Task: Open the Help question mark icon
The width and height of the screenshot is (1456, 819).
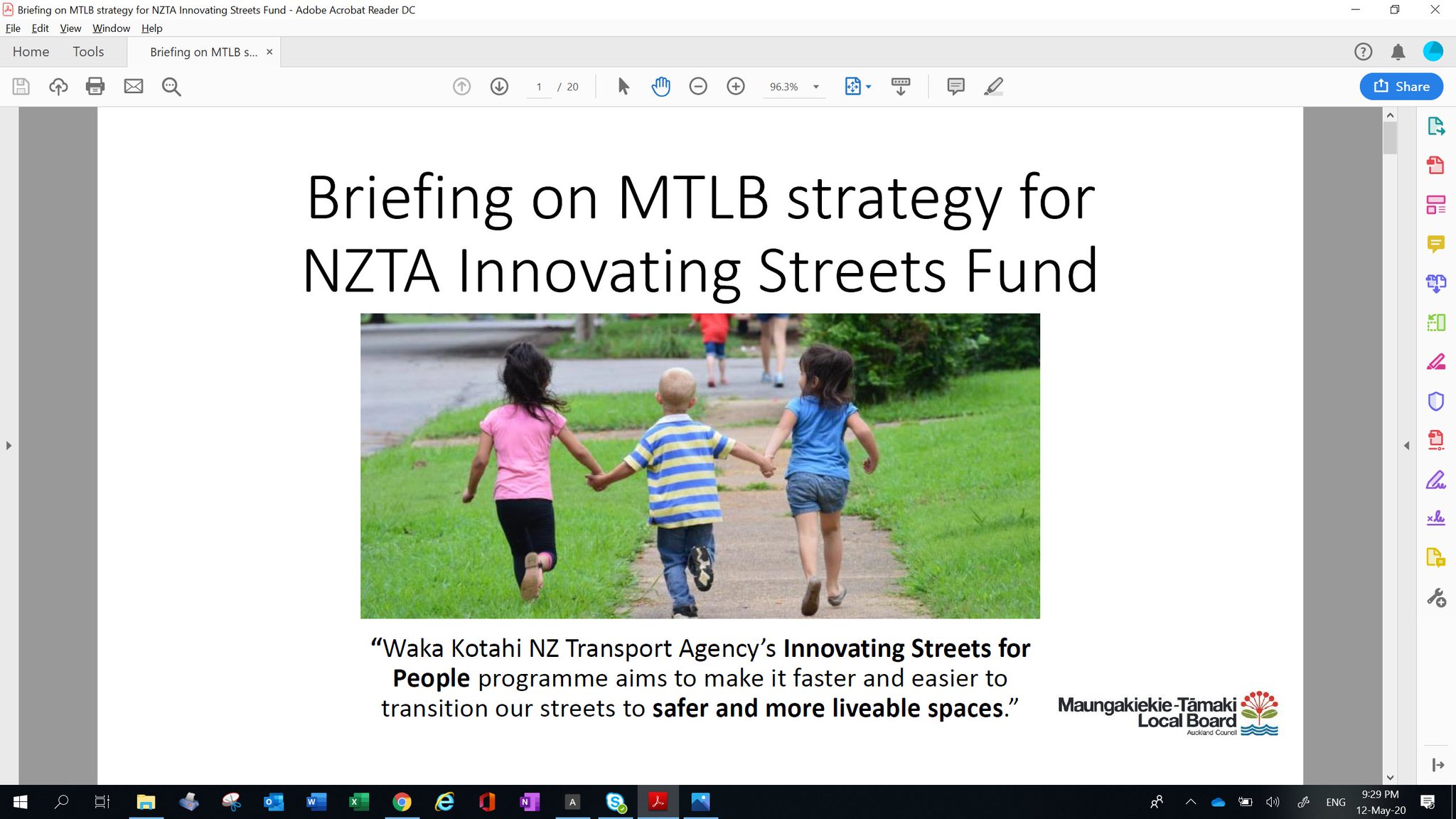Action: 1363,52
